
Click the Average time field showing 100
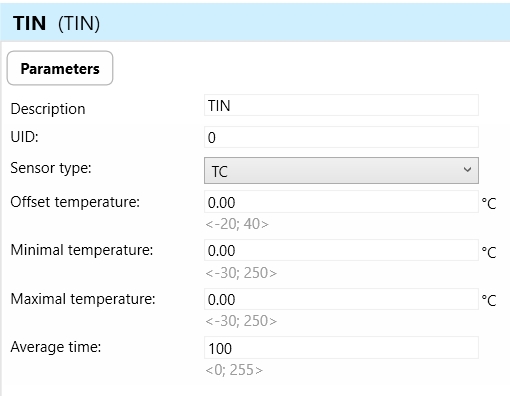coord(341,348)
